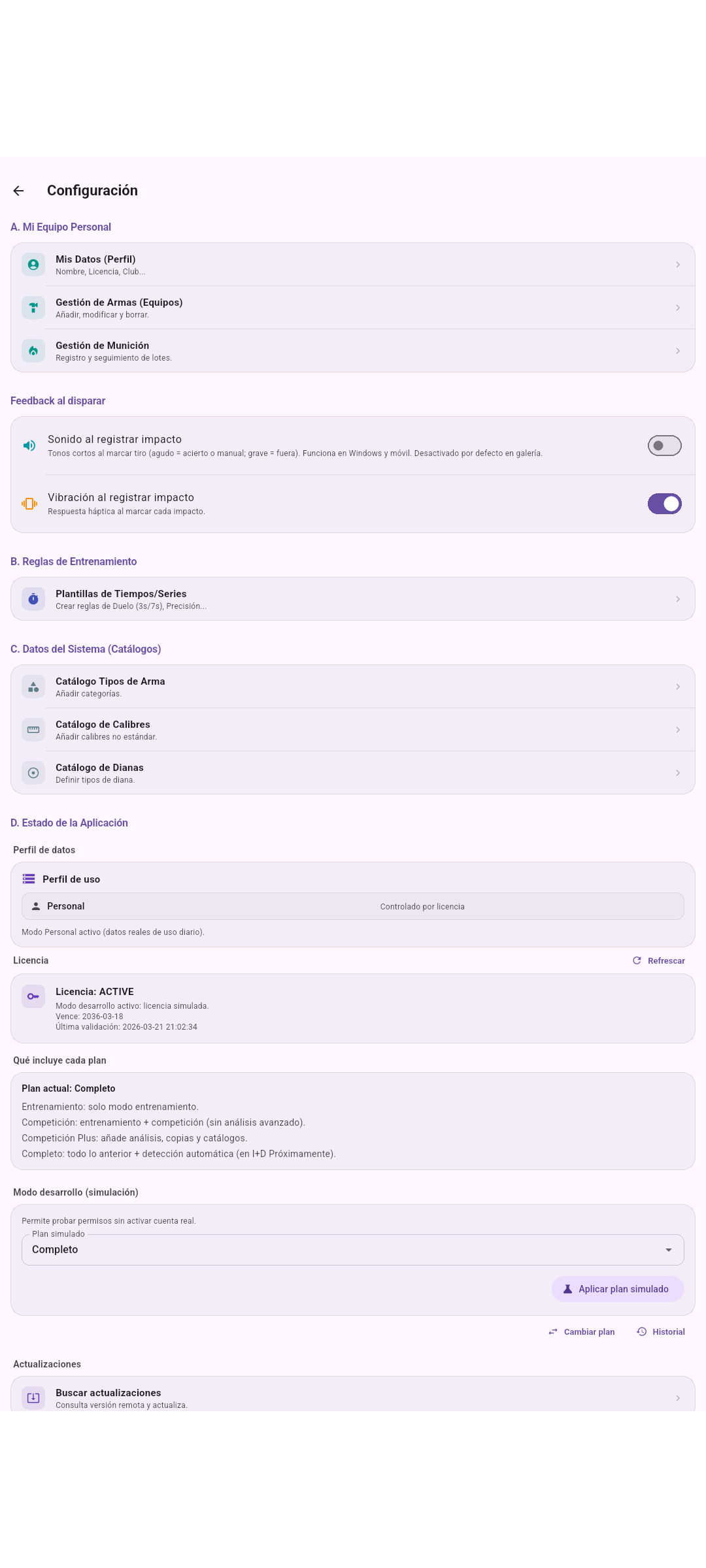Disable Vibración al registrar impacto
The width and height of the screenshot is (706, 1568).
[x=664, y=503]
